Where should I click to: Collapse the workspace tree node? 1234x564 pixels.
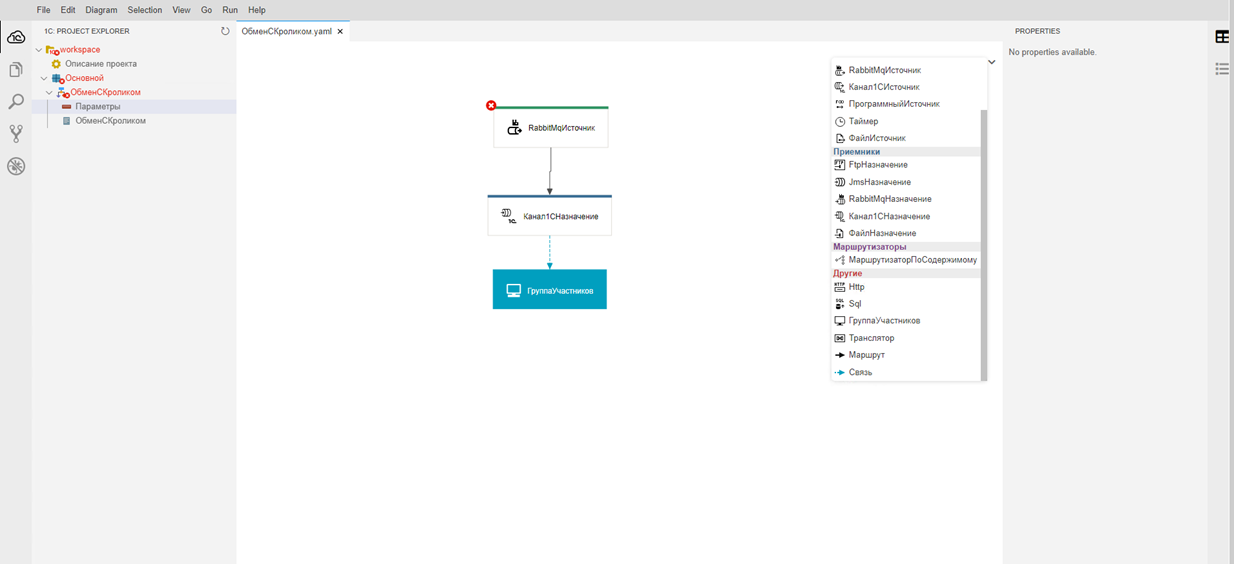point(39,49)
